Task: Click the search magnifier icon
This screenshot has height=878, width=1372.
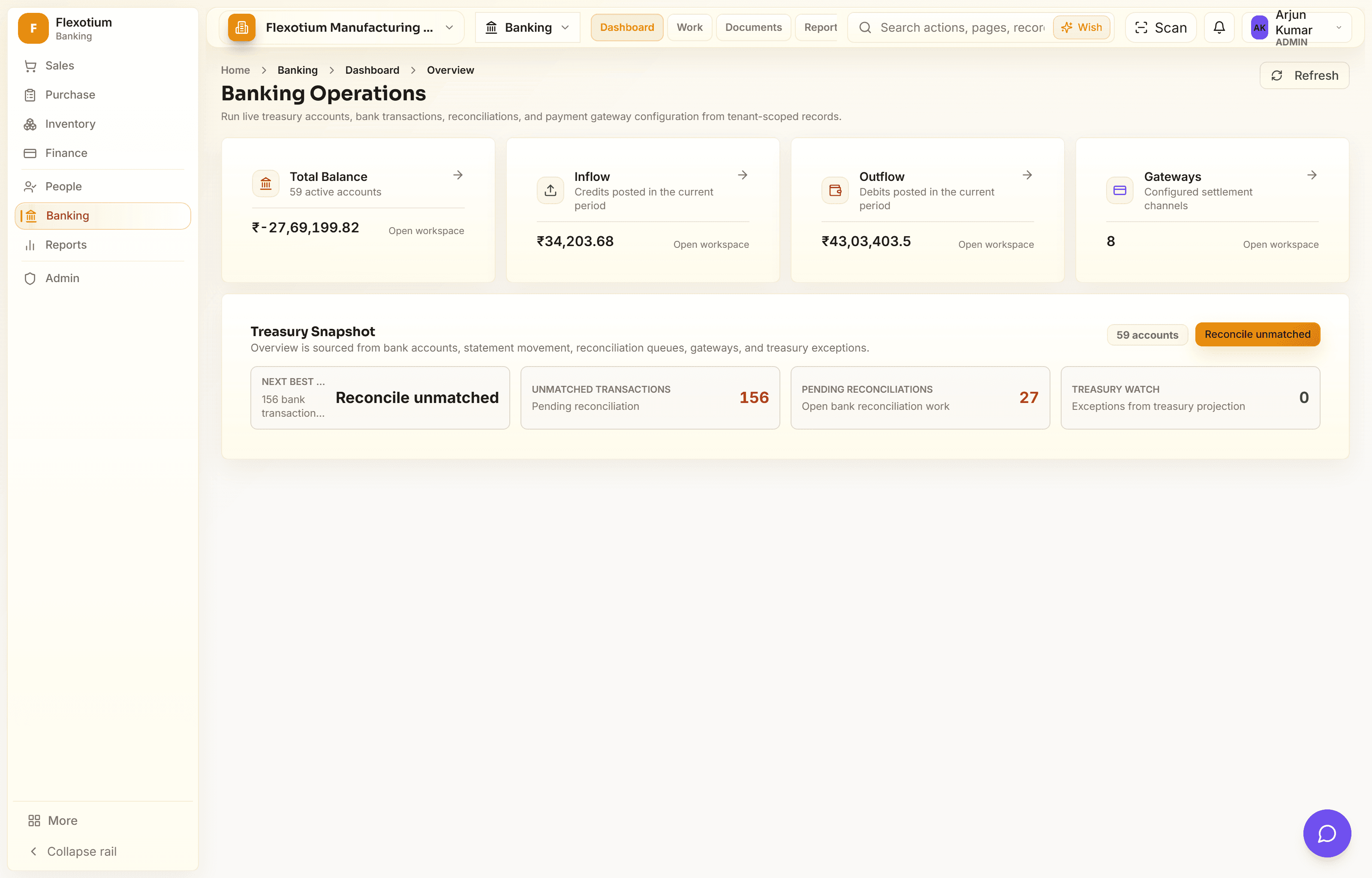Action: tap(865, 27)
